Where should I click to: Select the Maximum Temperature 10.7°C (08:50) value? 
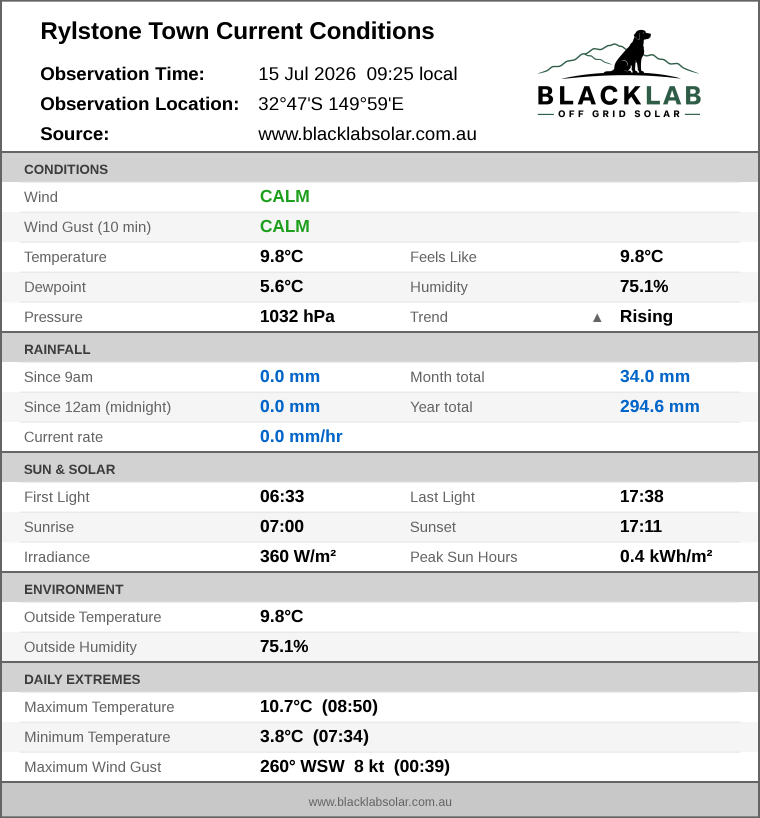(x=319, y=706)
